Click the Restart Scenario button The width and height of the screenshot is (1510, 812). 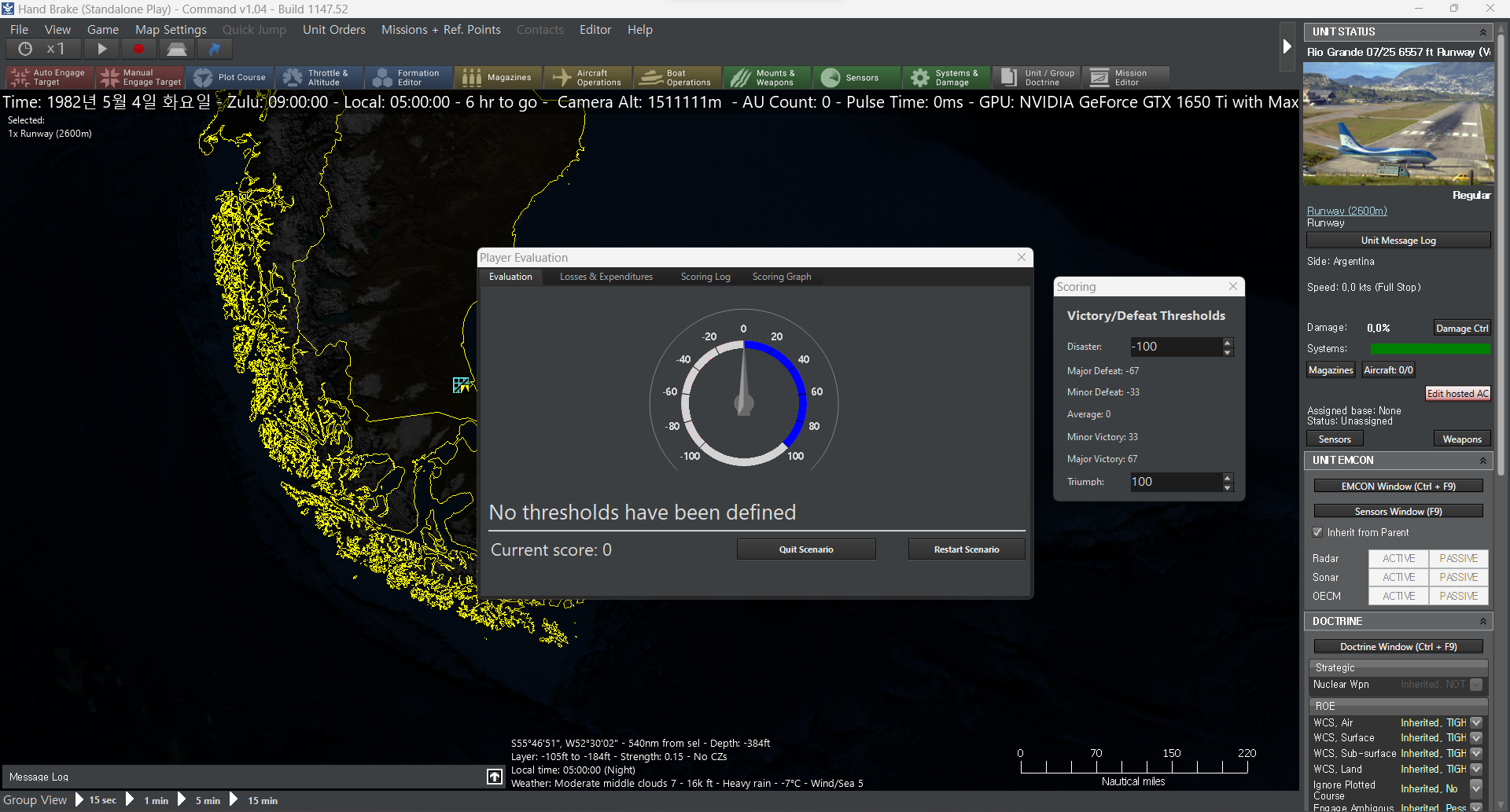[966, 549]
